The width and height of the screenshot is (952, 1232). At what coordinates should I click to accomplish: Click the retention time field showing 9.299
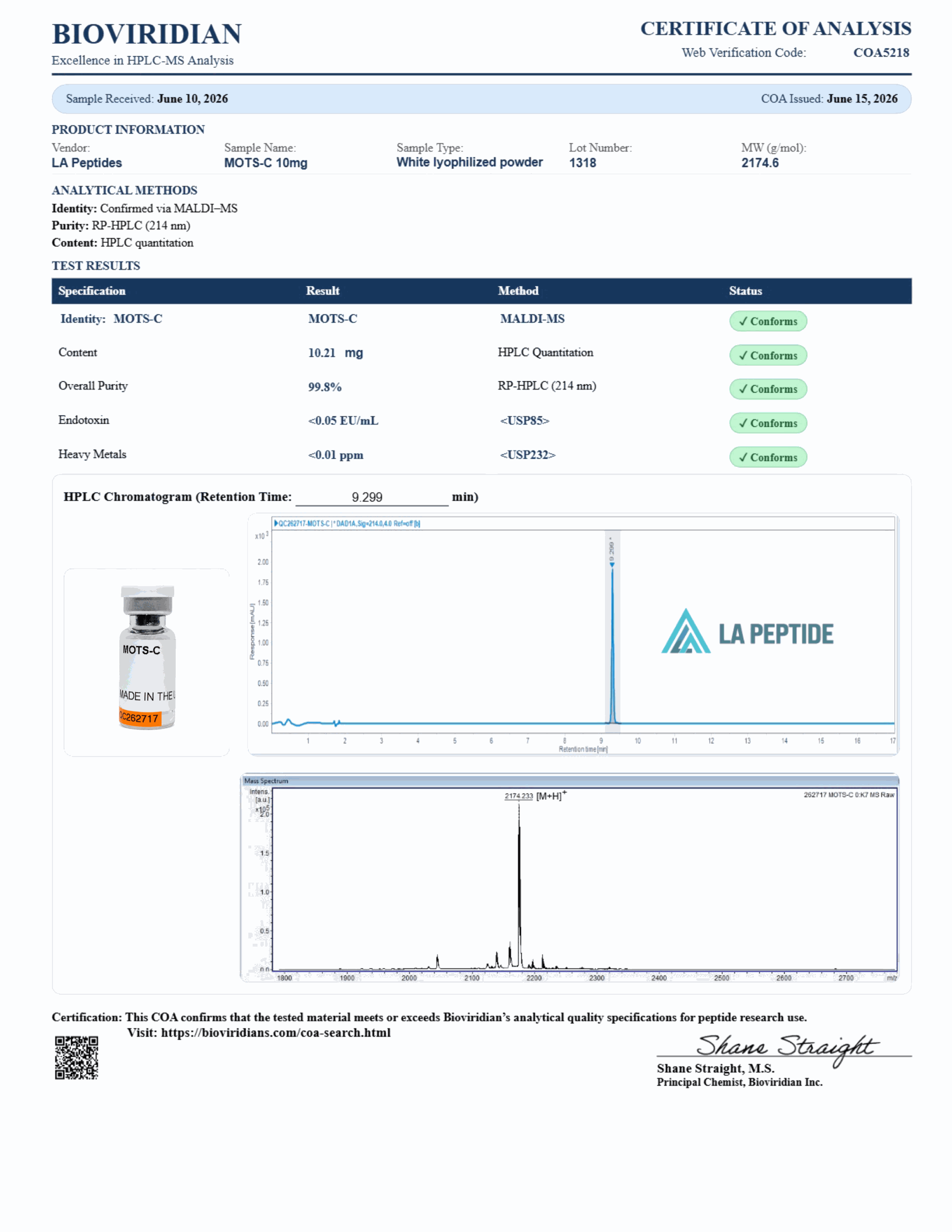coord(372,497)
